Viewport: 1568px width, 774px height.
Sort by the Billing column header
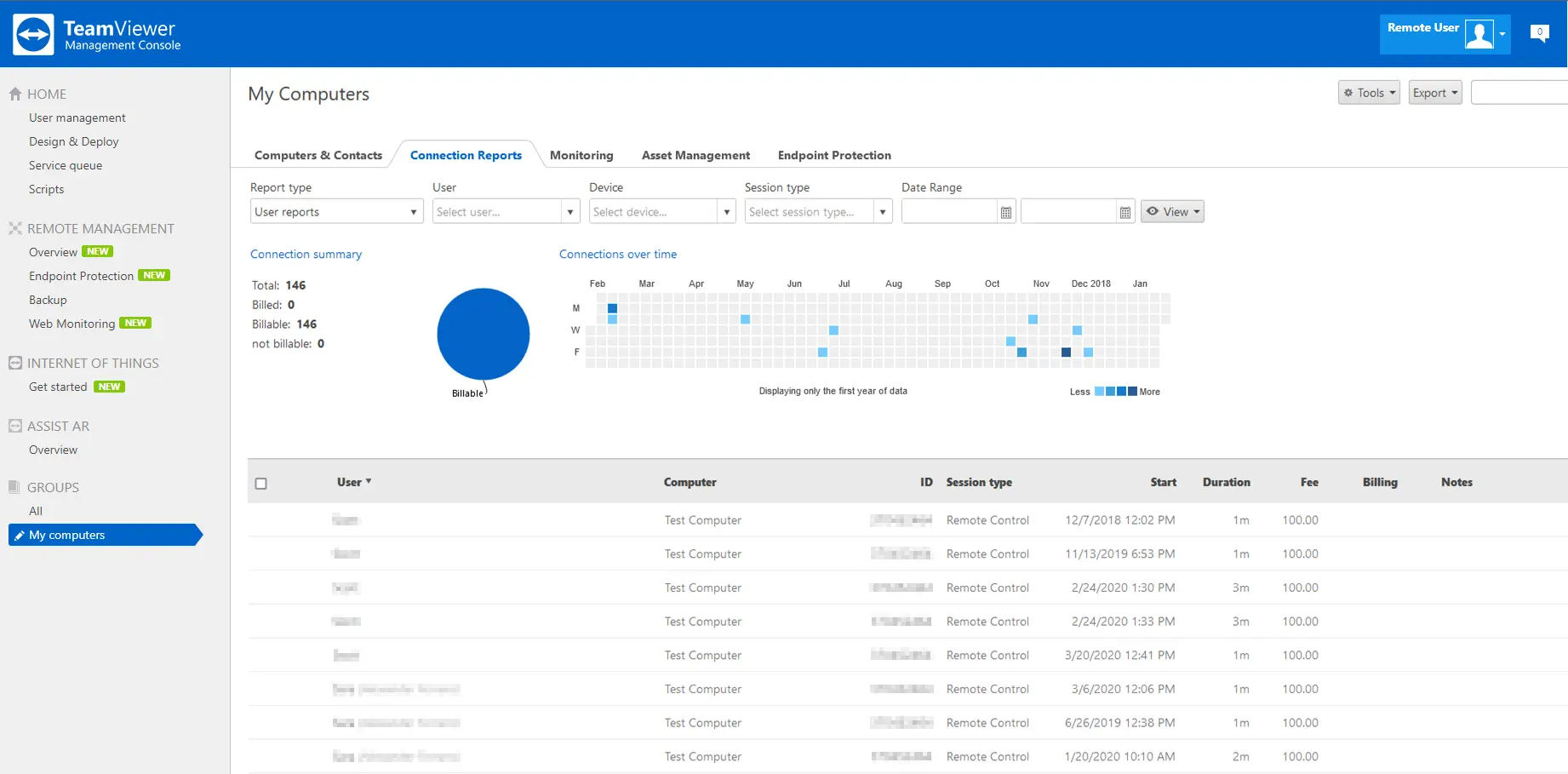click(1380, 482)
